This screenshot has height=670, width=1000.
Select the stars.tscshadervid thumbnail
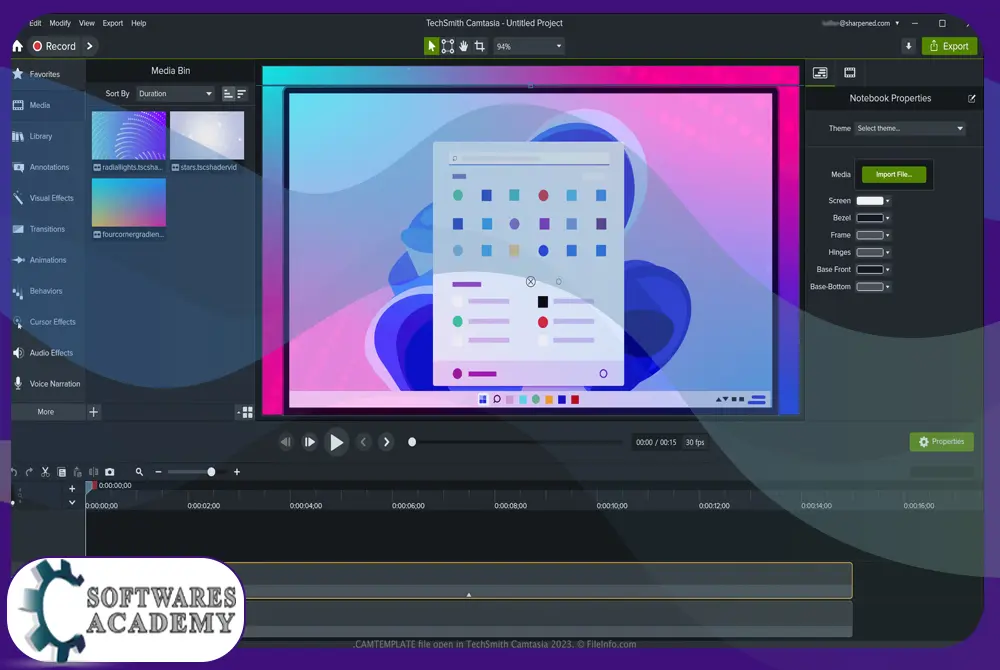[207, 135]
